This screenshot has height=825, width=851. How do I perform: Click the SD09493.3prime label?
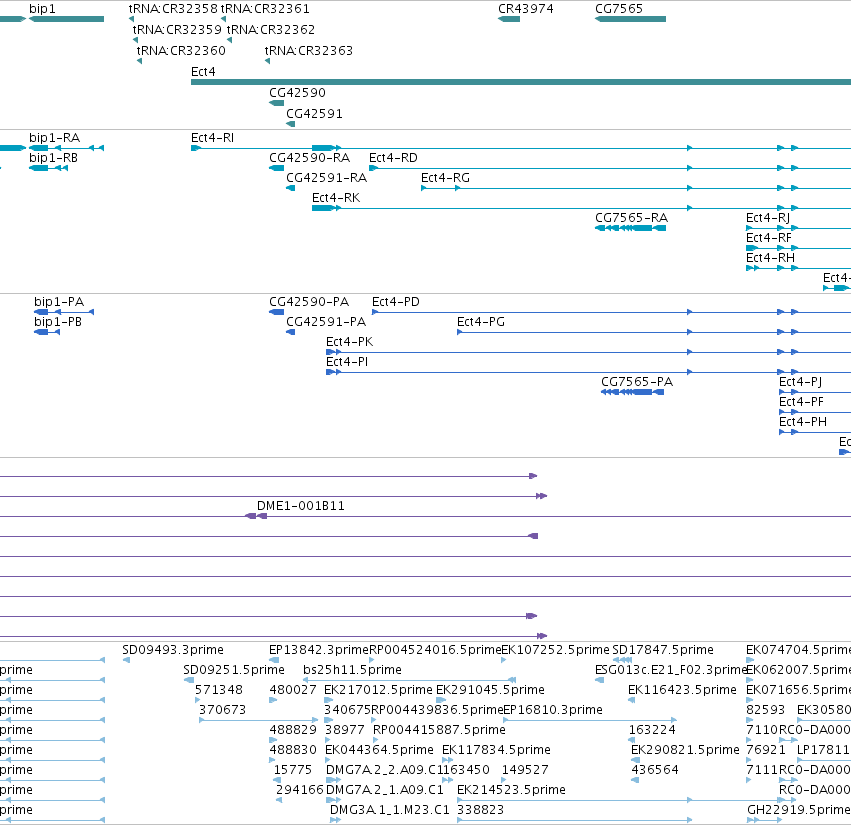click(173, 650)
